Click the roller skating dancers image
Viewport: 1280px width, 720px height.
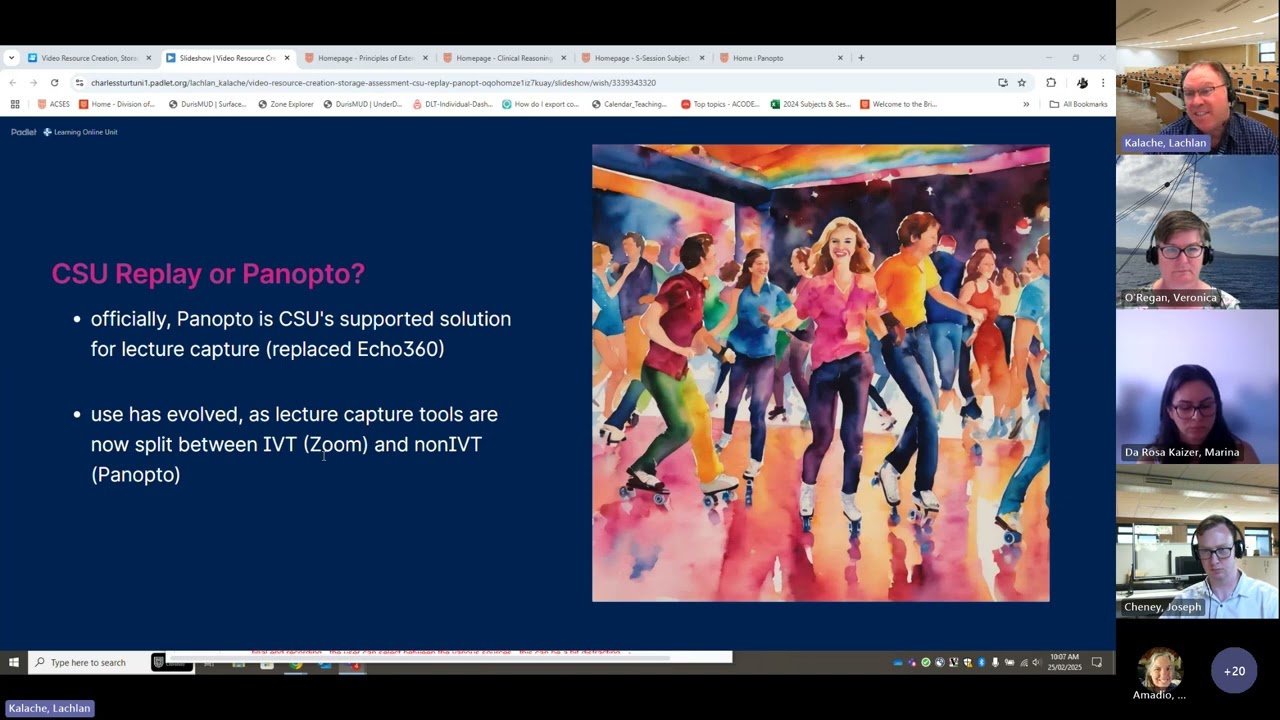point(821,373)
